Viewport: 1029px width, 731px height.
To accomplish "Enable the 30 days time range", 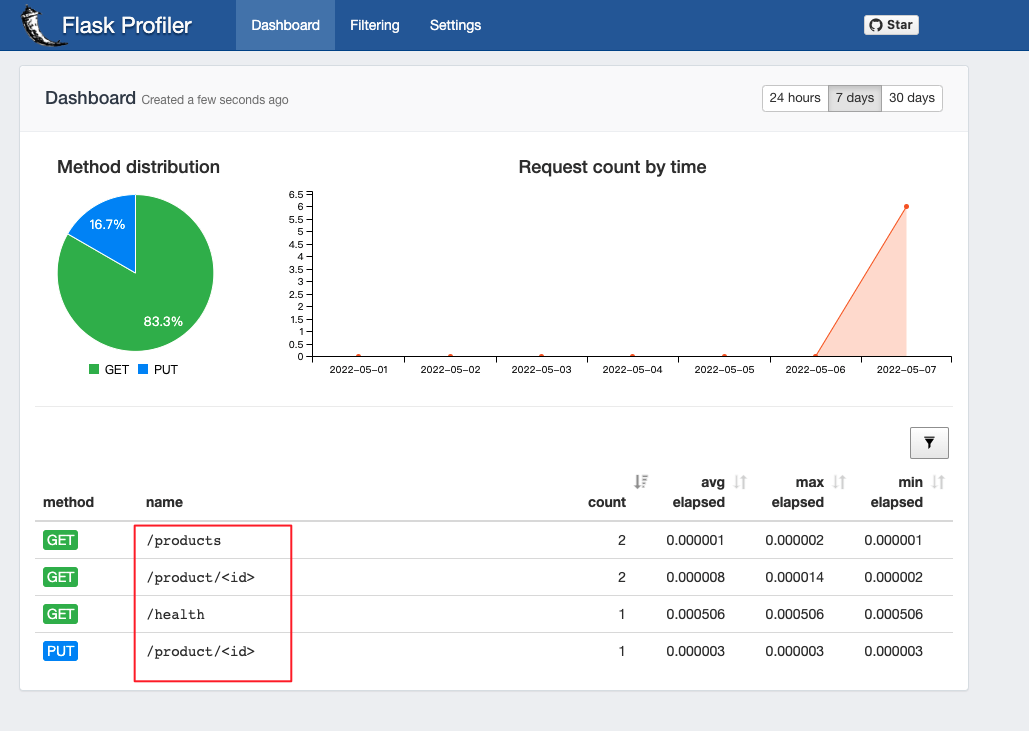I will tap(911, 98).
